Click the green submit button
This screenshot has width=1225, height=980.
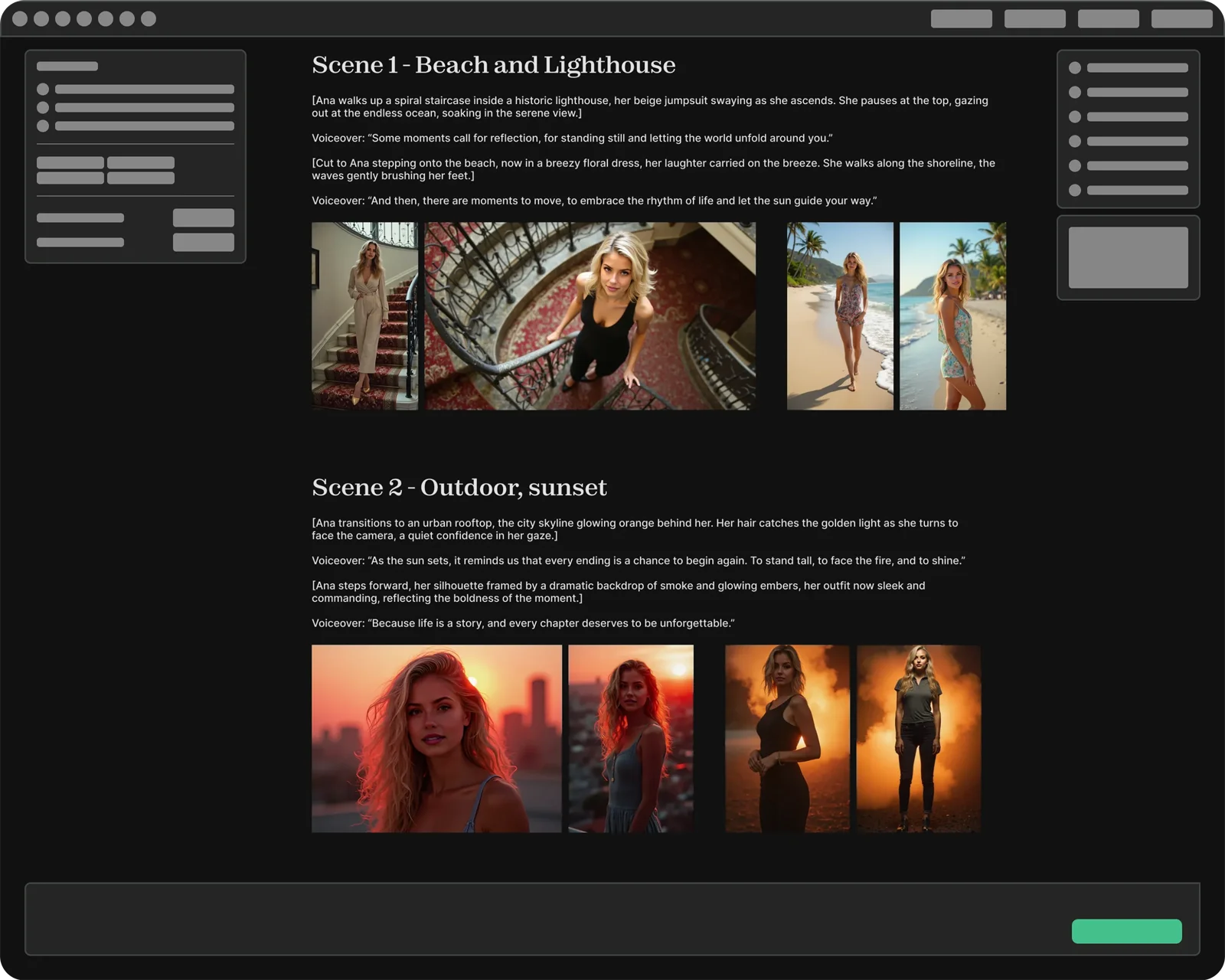(x=1126, y=931)
